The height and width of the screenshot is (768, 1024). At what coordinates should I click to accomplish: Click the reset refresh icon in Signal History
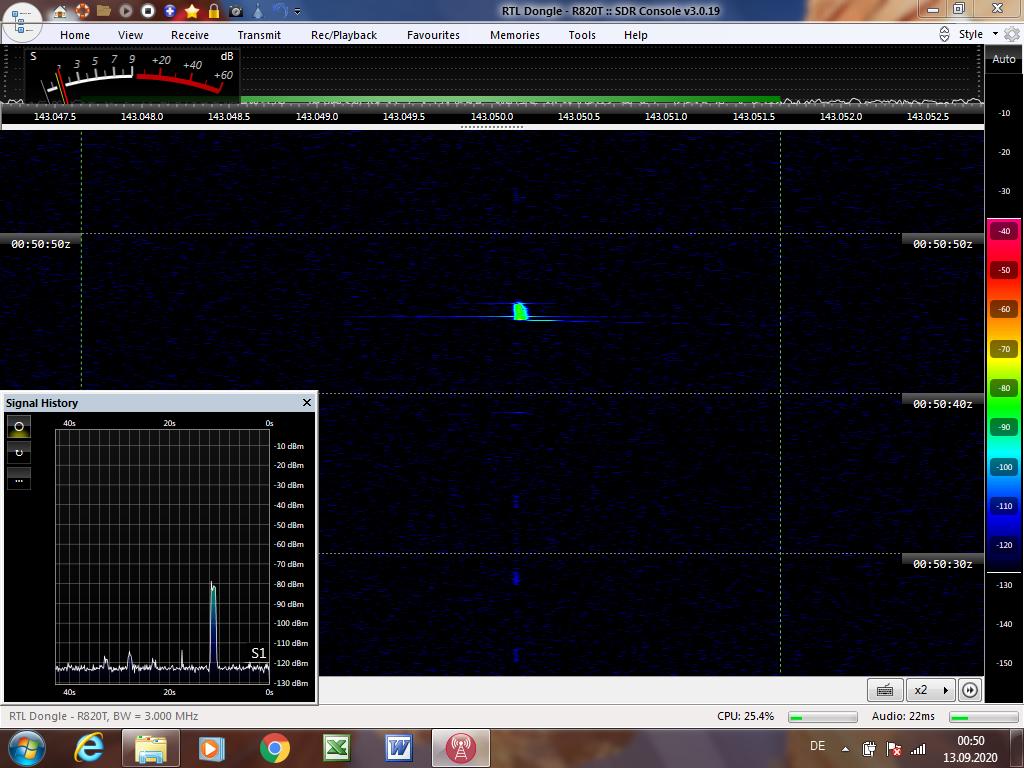click(x=19, y=453)
